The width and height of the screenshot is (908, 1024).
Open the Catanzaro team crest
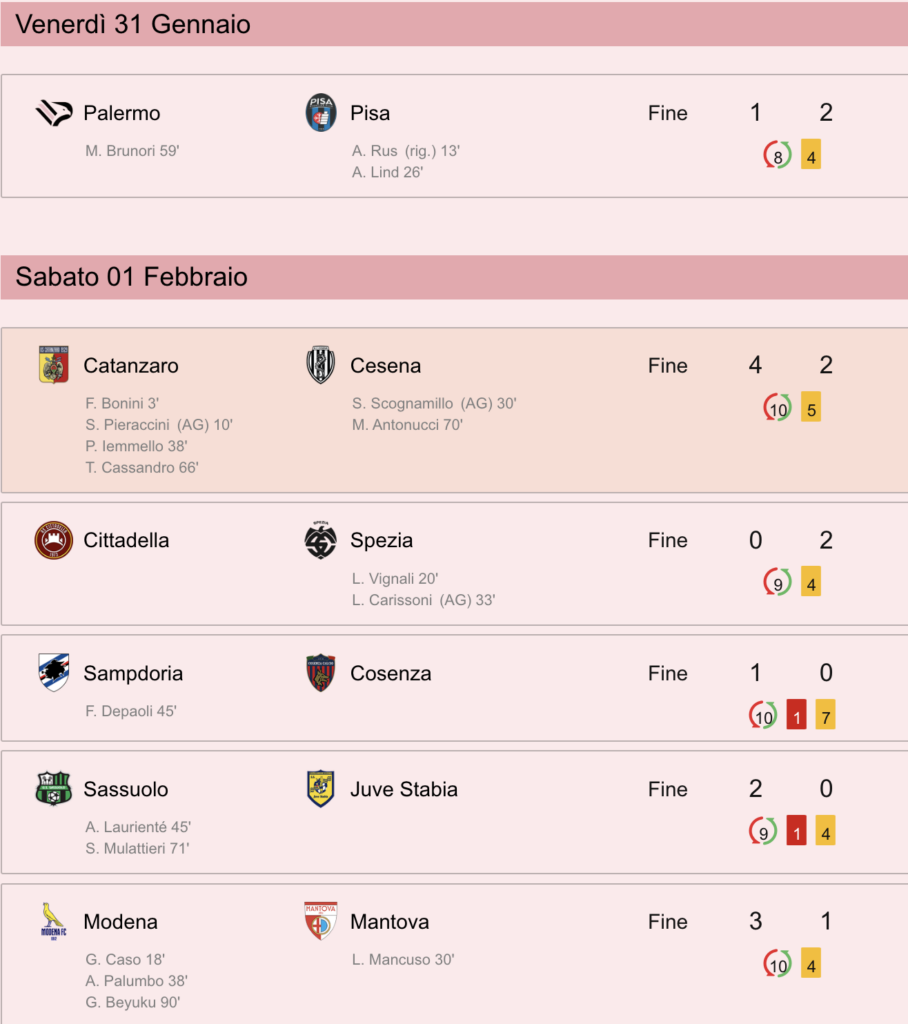[x=54, y=365]
